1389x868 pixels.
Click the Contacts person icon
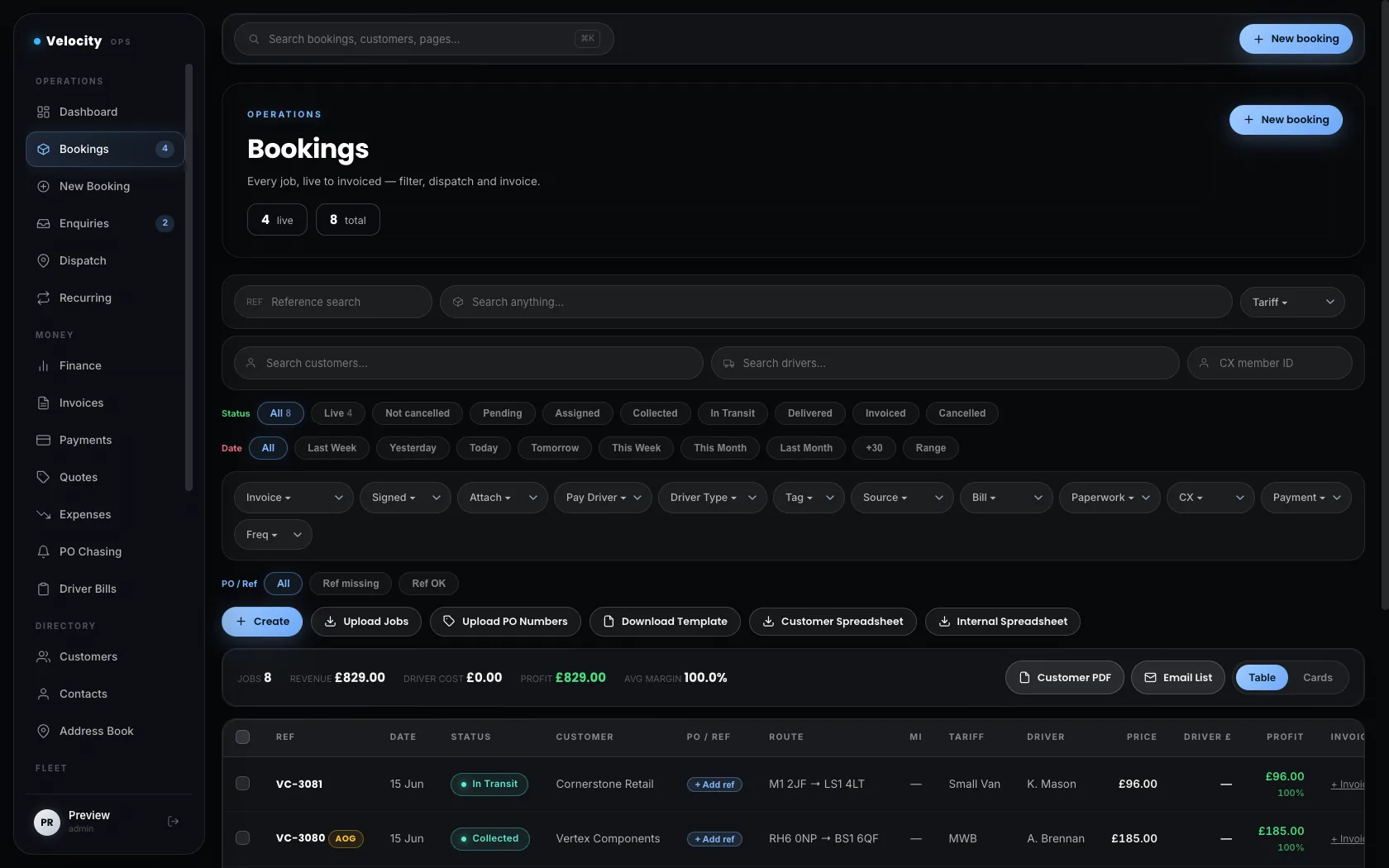coord(43,694)
